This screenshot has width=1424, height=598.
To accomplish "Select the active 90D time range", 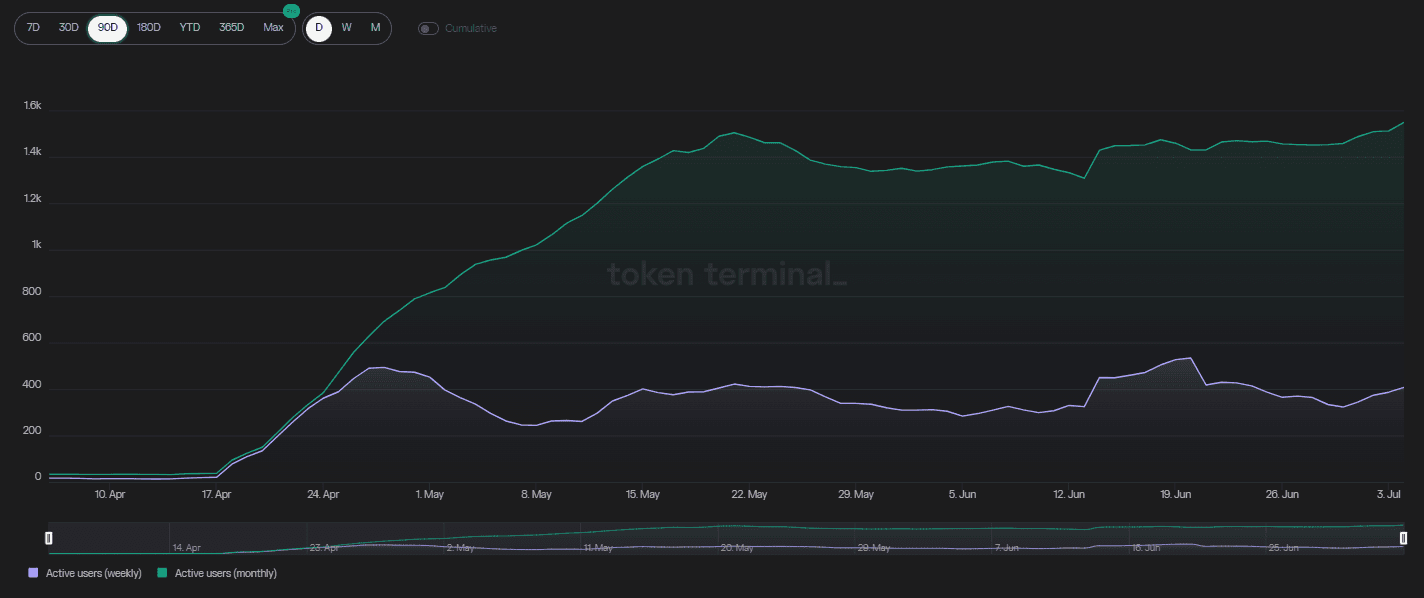I will click(107, 28).
